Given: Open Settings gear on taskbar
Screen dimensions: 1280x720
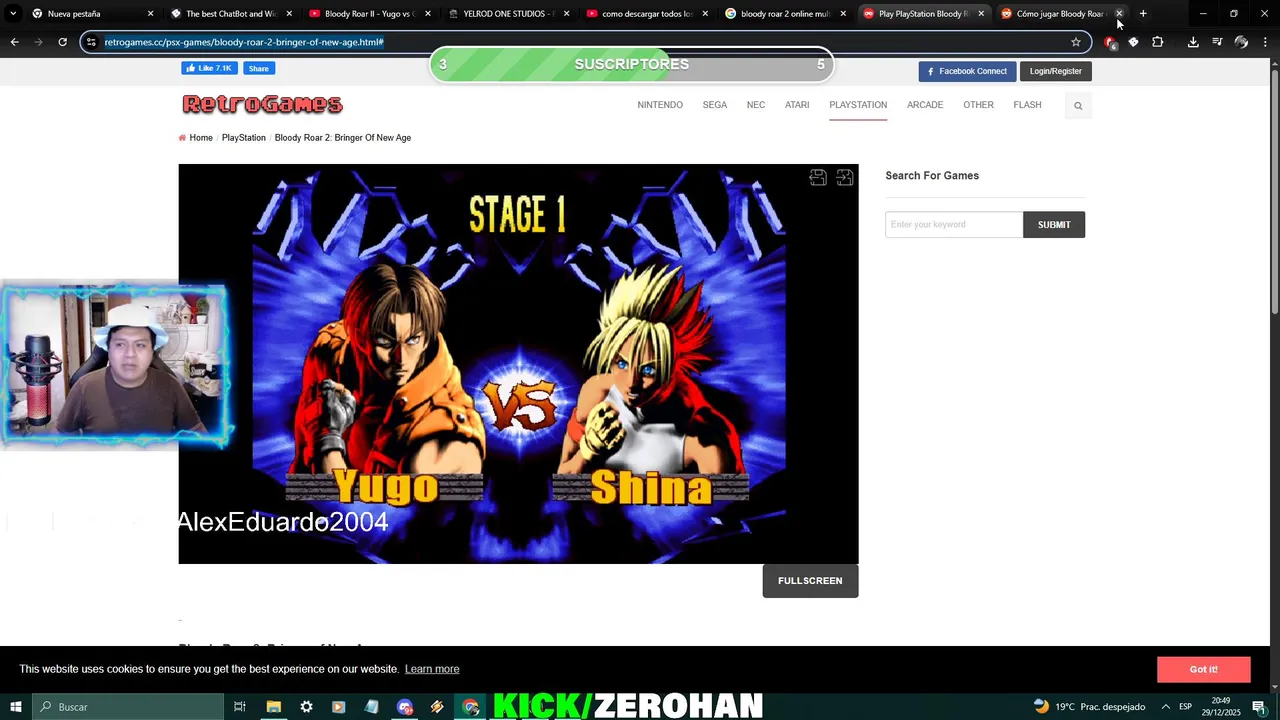Looking at the screenshot, I should pyautogui.click(x=306, y=707).
